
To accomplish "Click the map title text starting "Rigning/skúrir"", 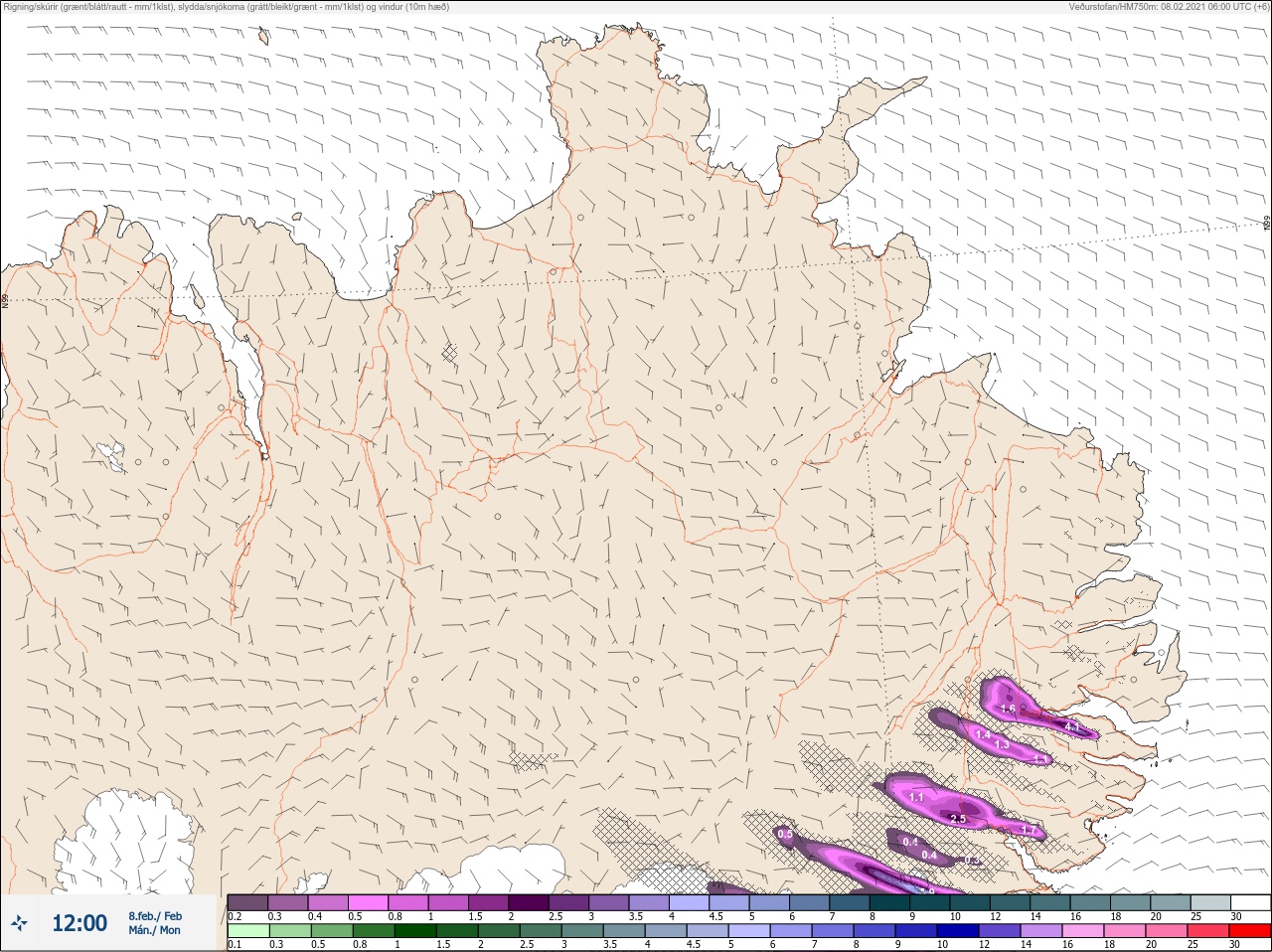I will 227,7.
